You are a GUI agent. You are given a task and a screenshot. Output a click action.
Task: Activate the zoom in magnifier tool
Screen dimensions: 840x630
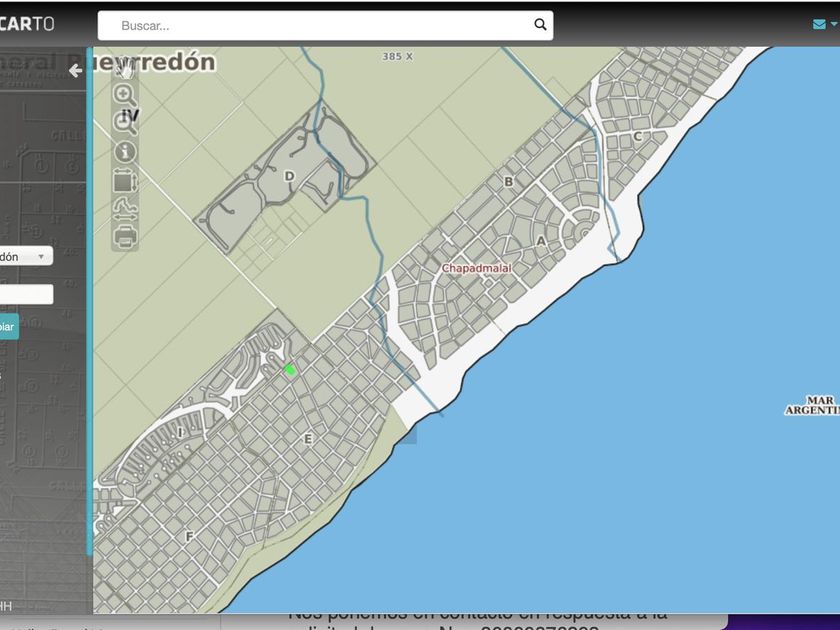[x=125, y=95]
